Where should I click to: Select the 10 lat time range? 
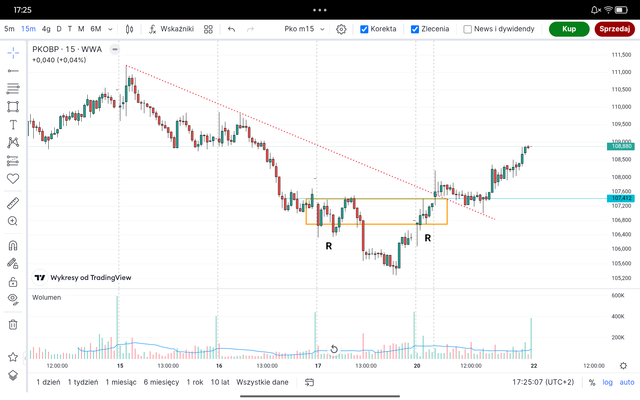(x=220, y=382)
